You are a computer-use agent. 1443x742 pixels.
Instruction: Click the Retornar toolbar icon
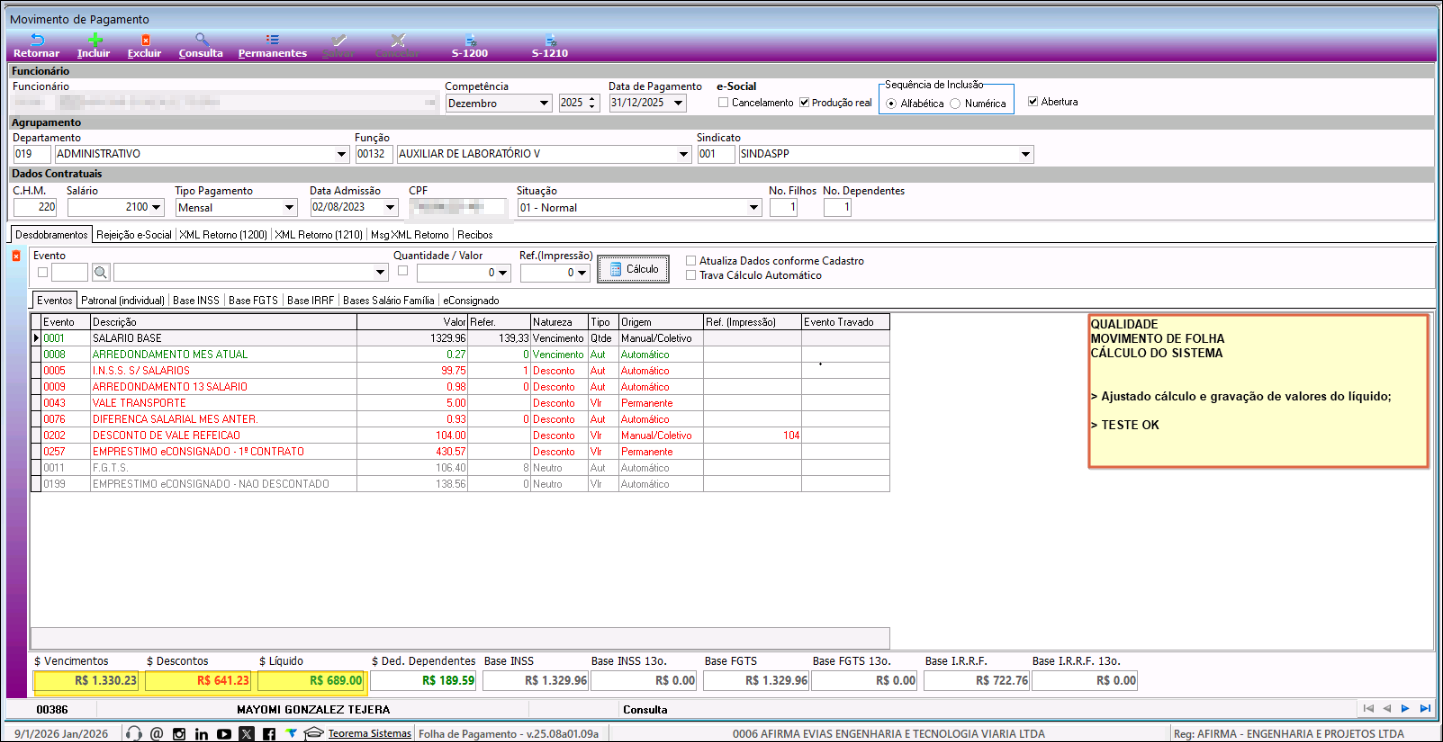click(x=37, y=40)
